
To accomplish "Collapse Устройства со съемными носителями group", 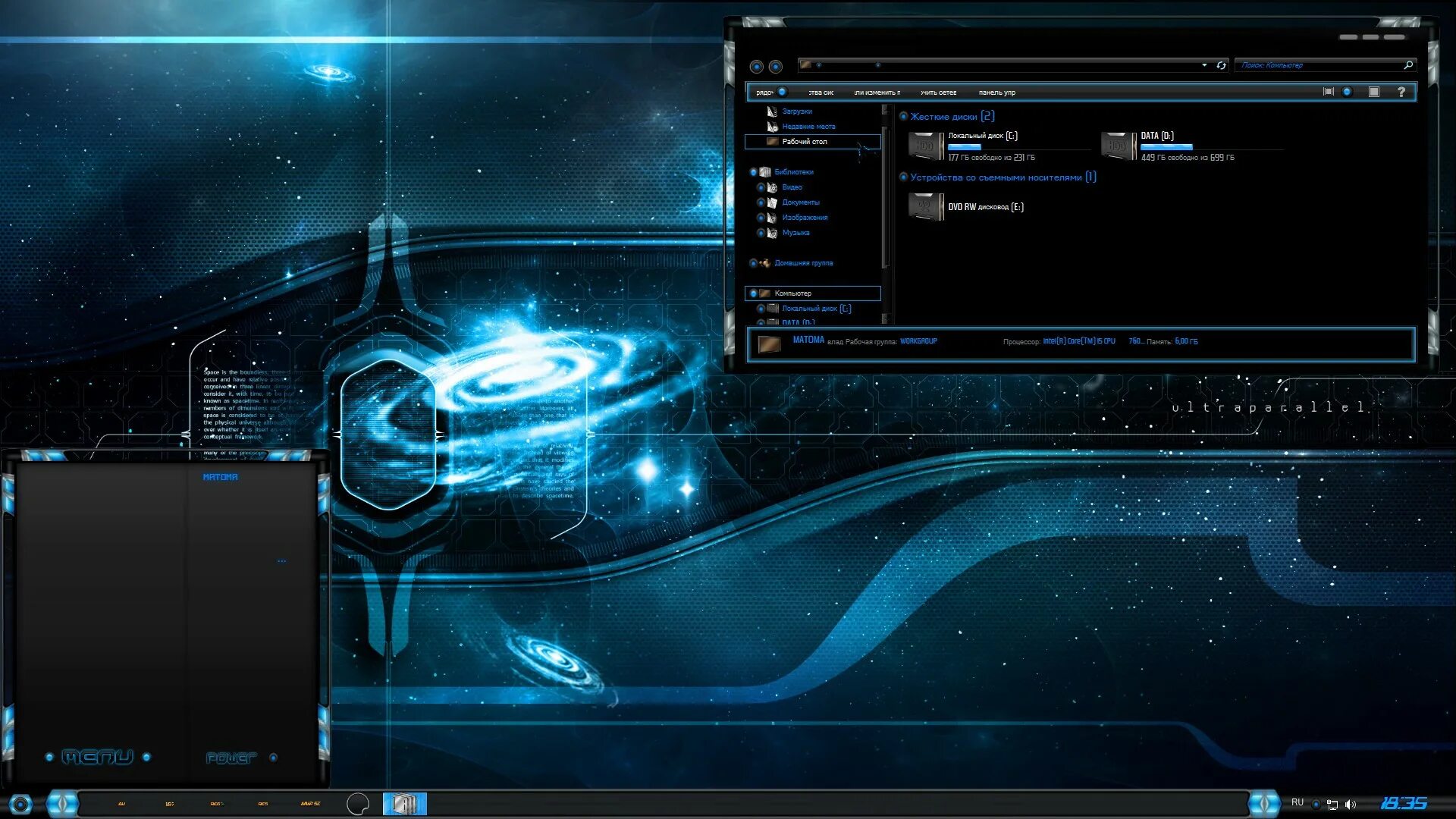I will click(x=903, y=177).
